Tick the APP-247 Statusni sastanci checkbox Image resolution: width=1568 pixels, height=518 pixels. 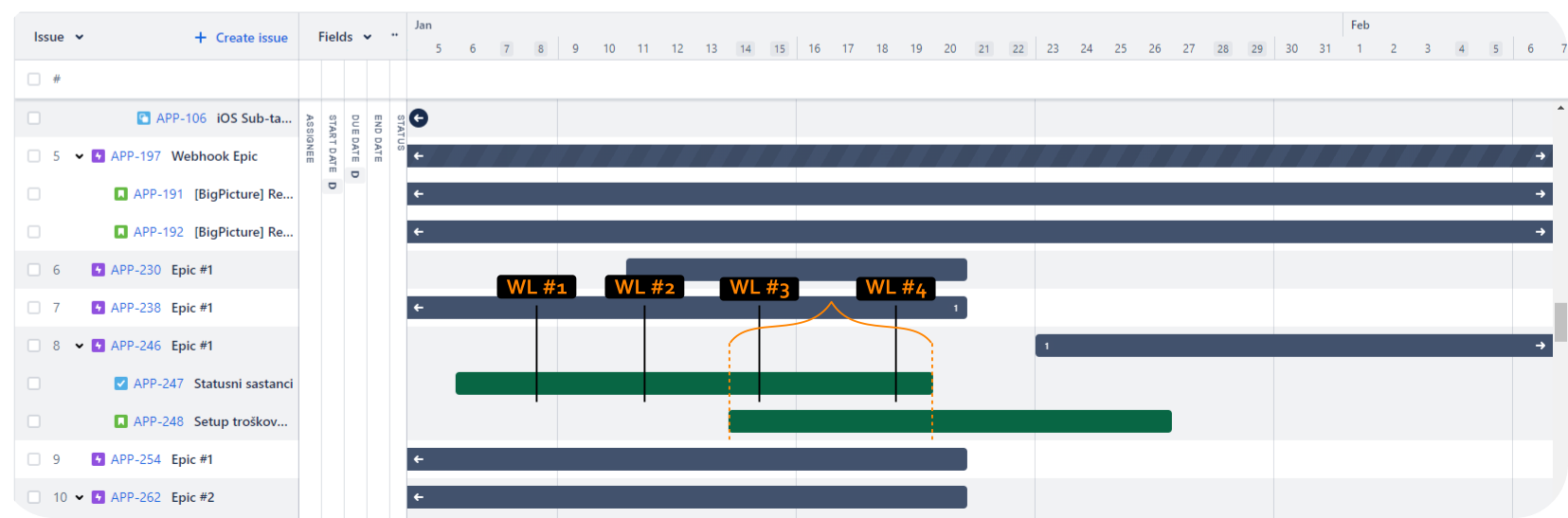click(x=34, y=384)
